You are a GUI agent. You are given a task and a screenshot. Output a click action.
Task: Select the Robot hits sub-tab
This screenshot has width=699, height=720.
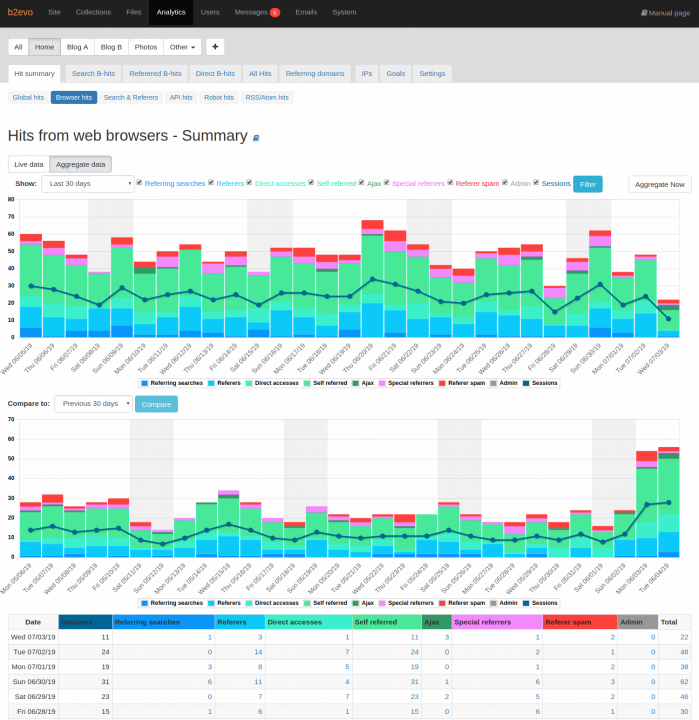tap(219, 97)
